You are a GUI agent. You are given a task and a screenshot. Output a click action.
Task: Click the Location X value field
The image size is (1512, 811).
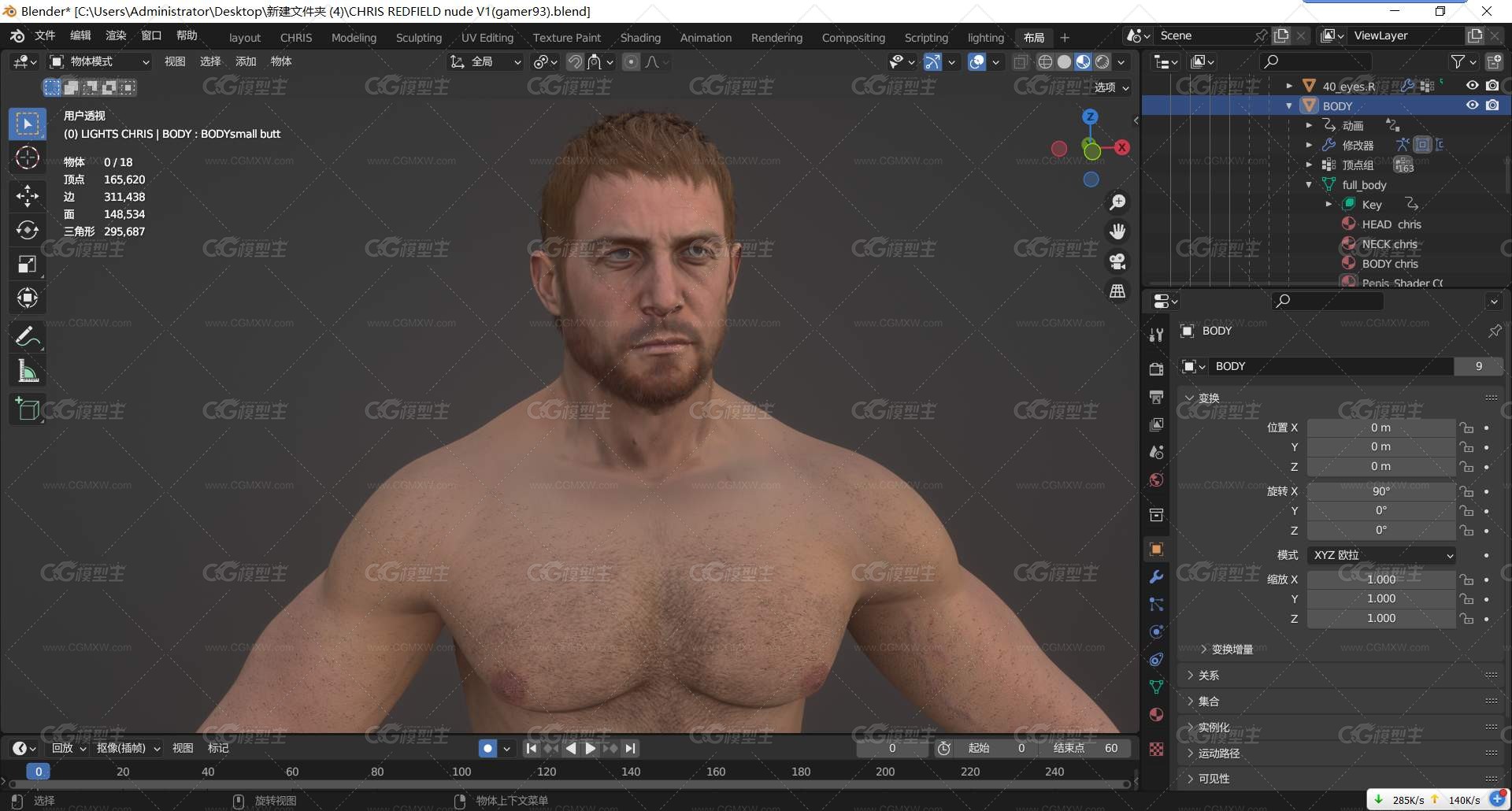(x=1380, y=428)
